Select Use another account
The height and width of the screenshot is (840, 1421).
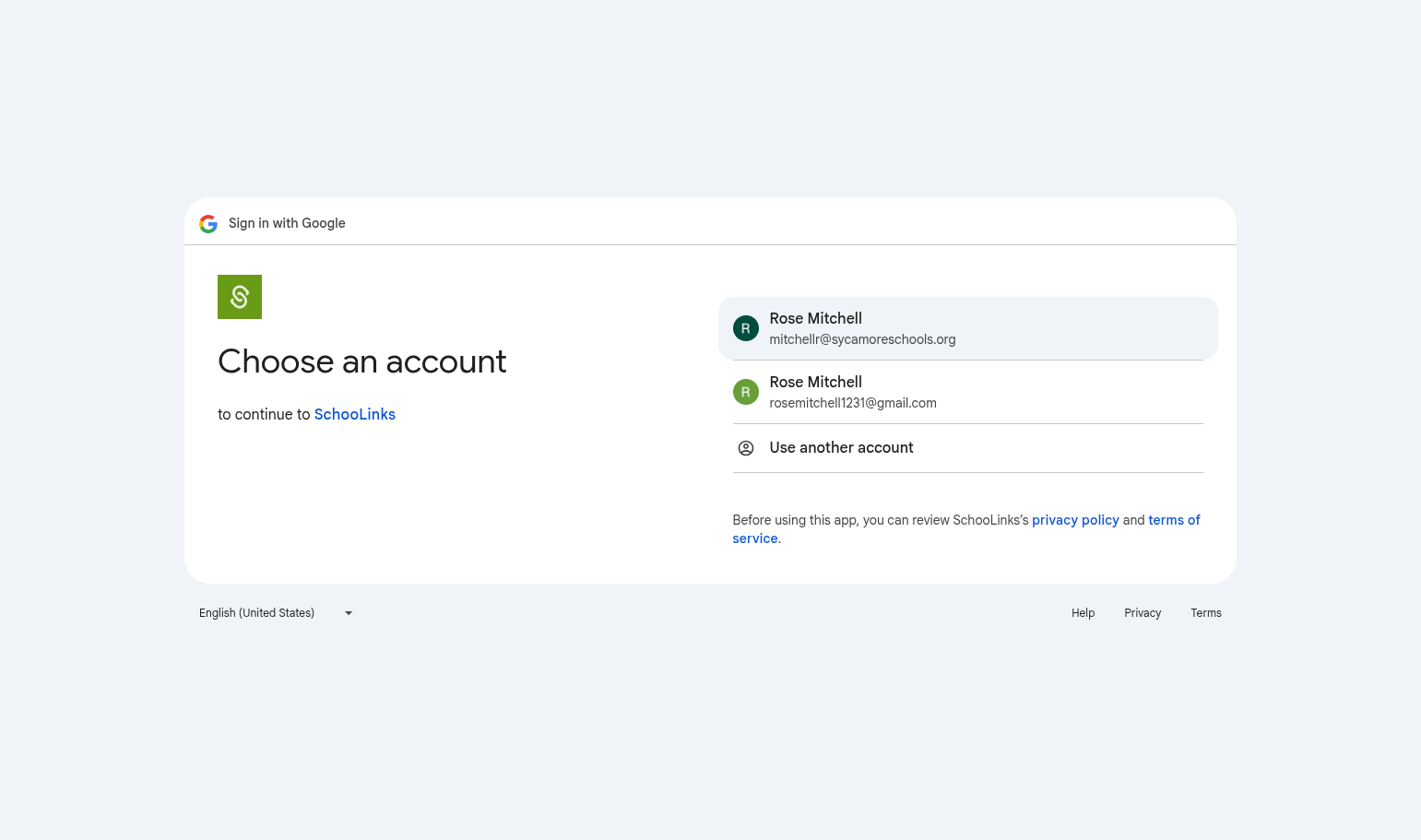pos(968,448)
